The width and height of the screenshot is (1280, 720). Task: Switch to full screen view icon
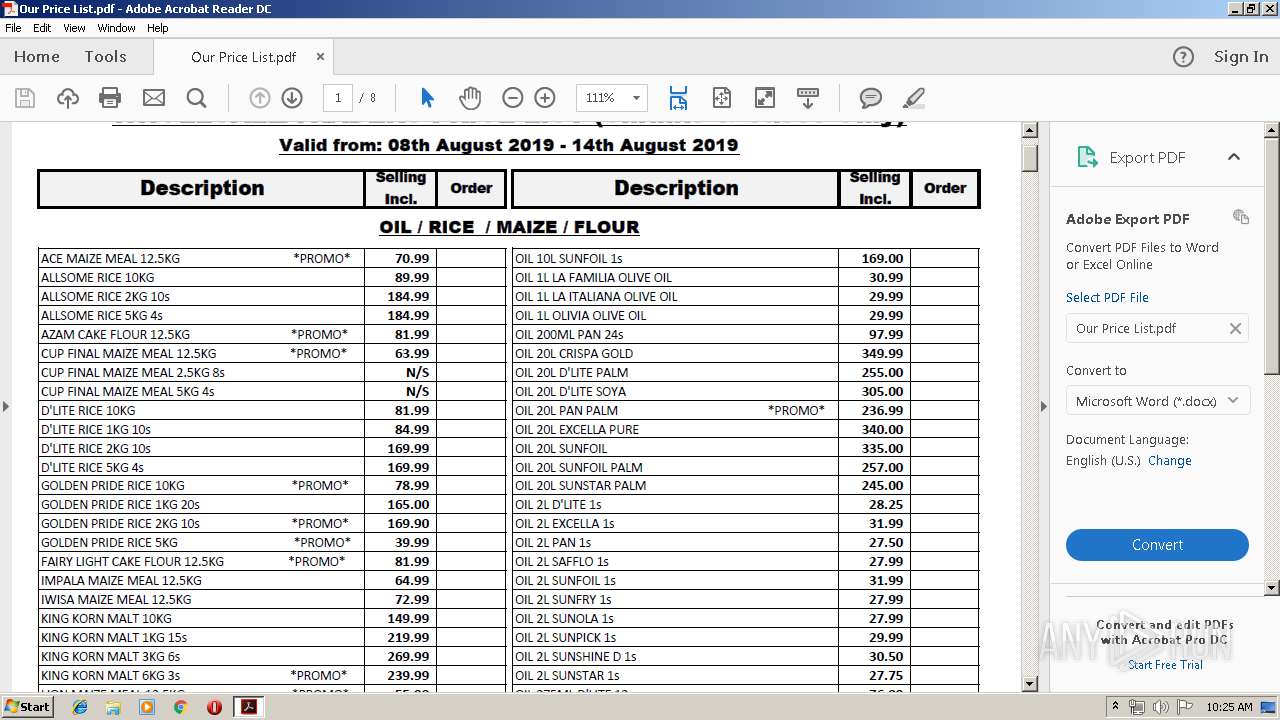click(x=764, y=98)
